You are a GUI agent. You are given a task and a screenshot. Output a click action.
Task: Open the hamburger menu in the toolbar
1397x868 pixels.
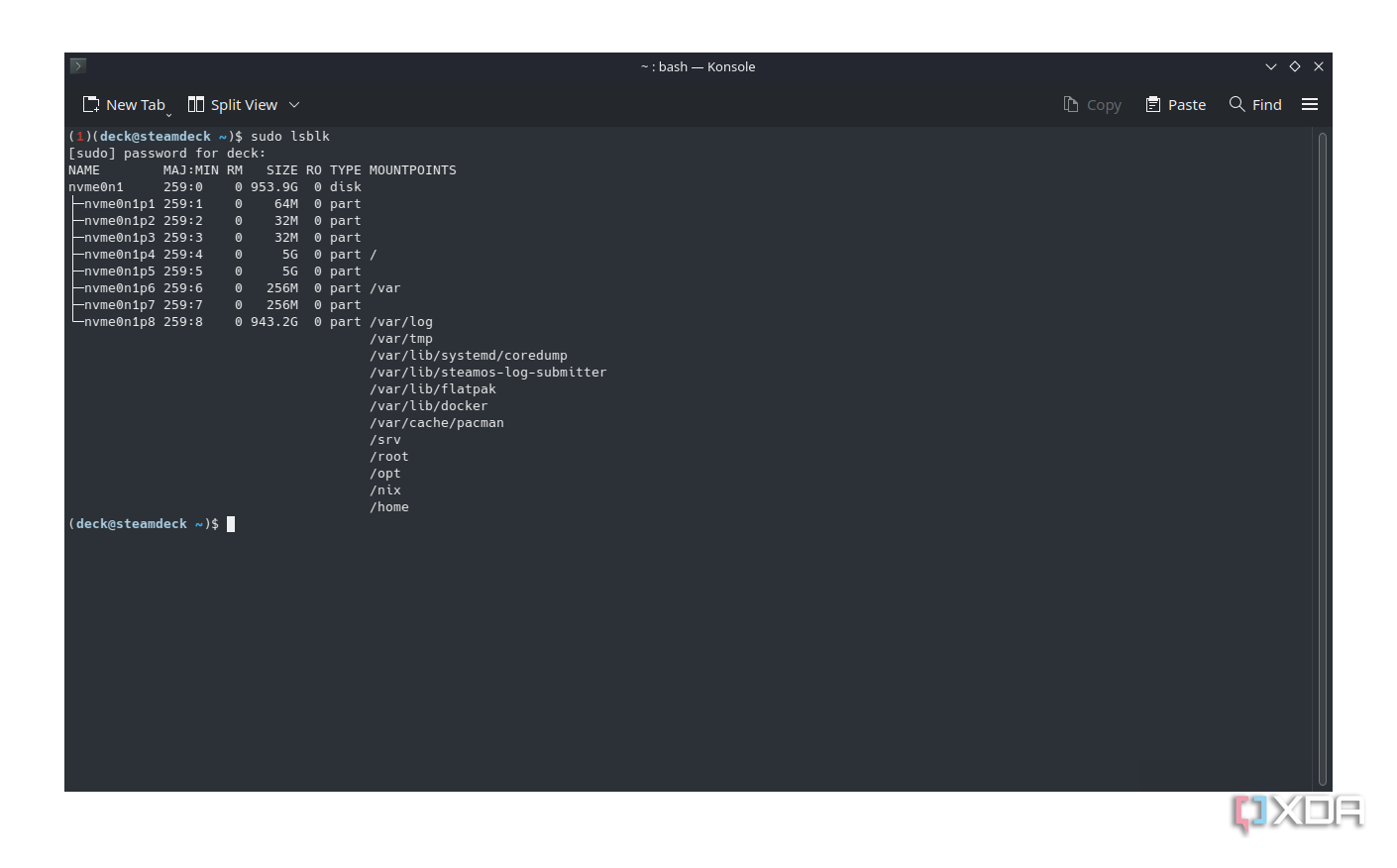coord(1310,104)
